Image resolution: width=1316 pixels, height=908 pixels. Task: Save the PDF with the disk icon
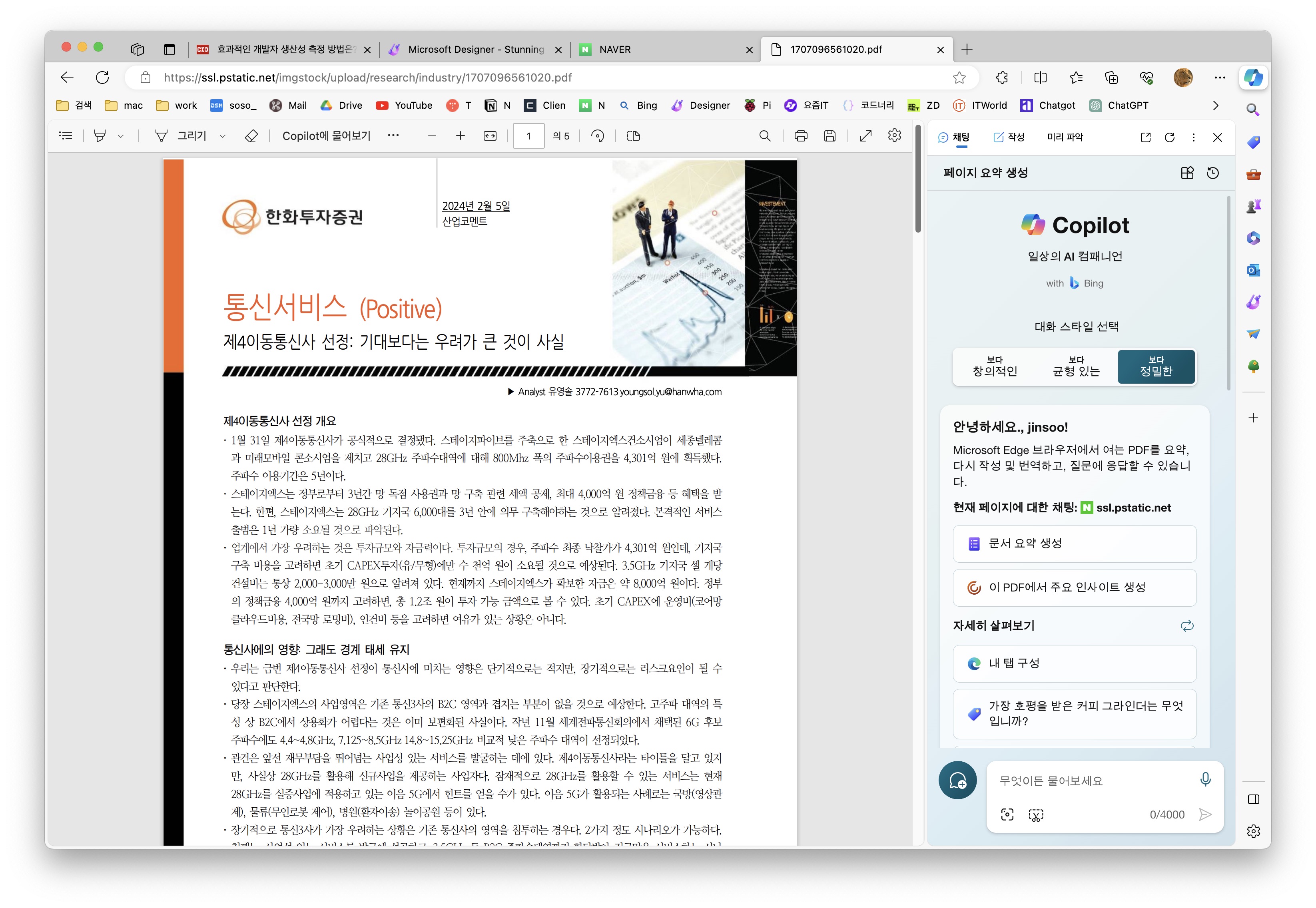[829, 136]
